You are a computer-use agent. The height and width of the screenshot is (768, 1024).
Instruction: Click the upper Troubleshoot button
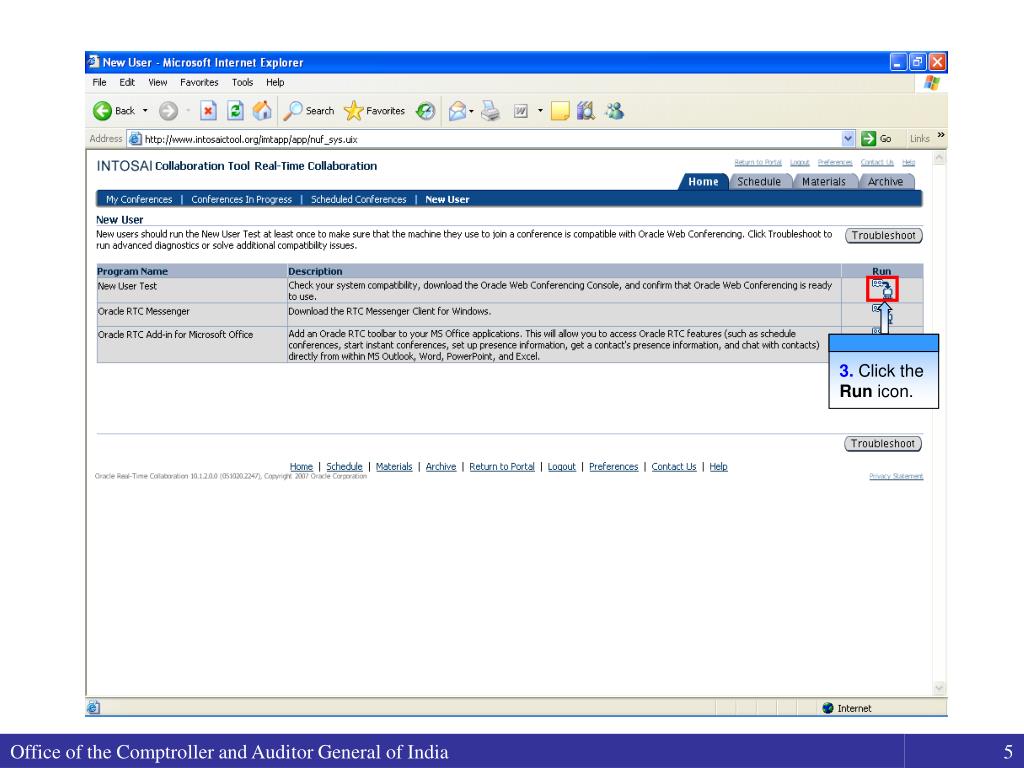[x=884, y=235]
